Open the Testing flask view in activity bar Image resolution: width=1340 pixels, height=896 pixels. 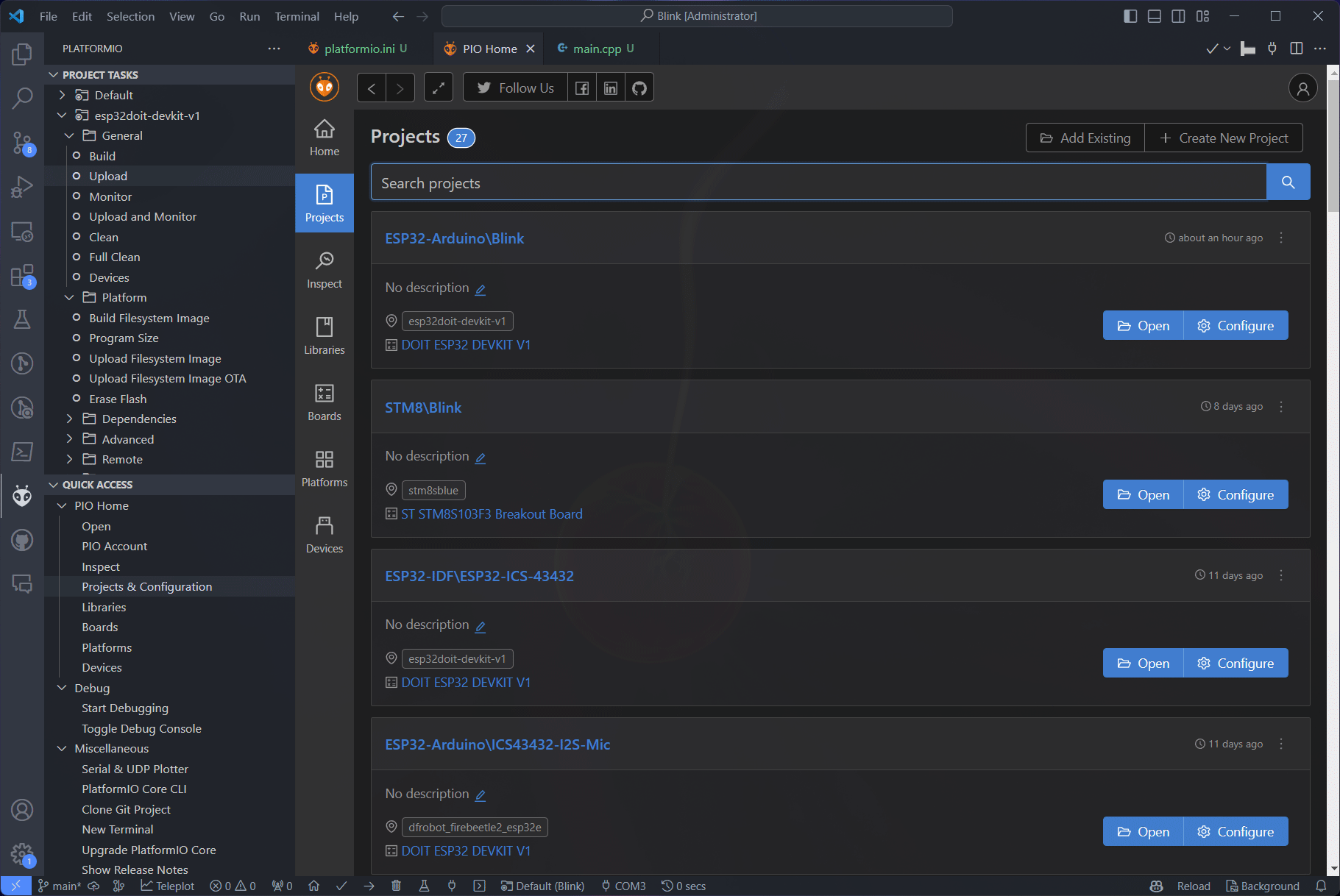coord(22,319)
